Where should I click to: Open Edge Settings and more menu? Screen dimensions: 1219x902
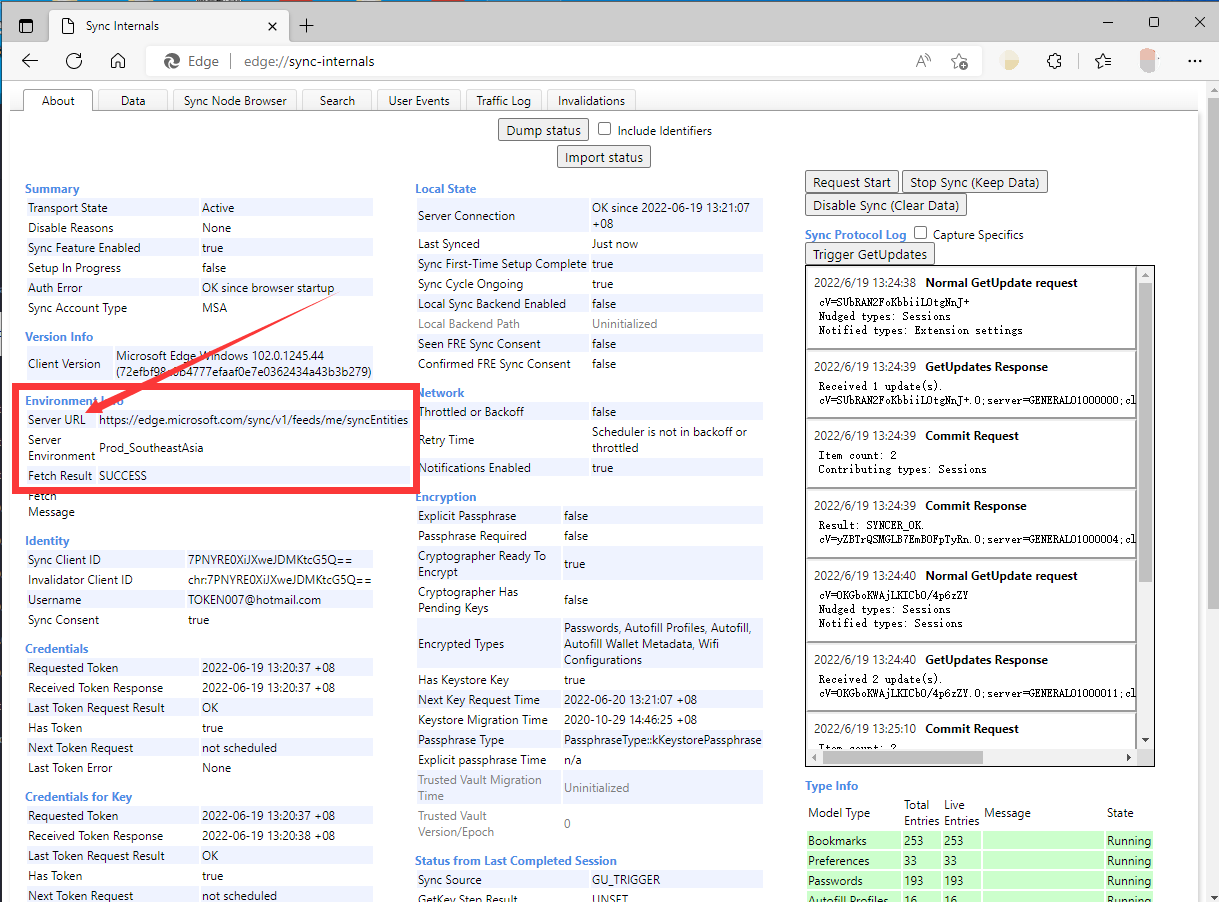coord(1194,61)
